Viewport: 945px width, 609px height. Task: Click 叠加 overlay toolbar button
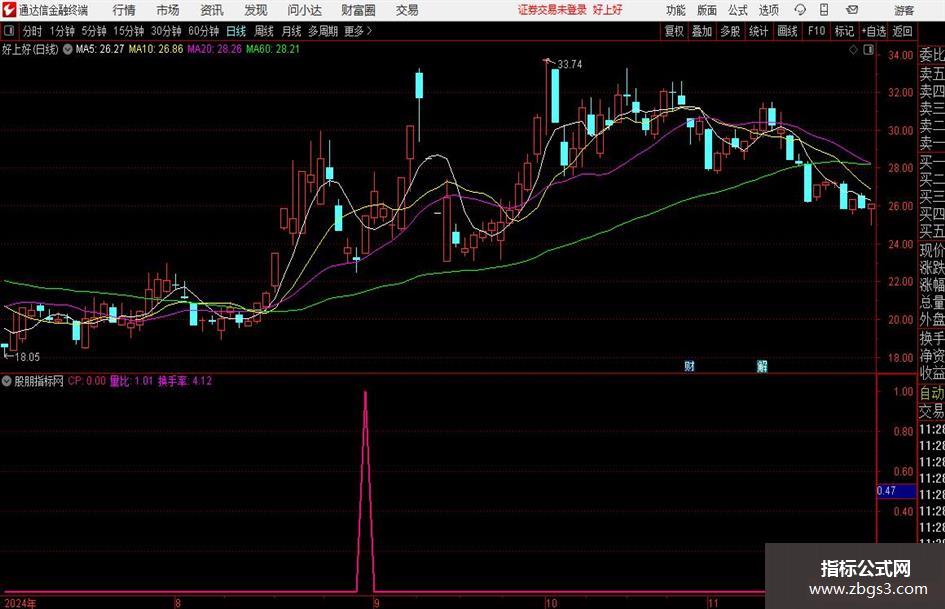[x=702, y=31]
